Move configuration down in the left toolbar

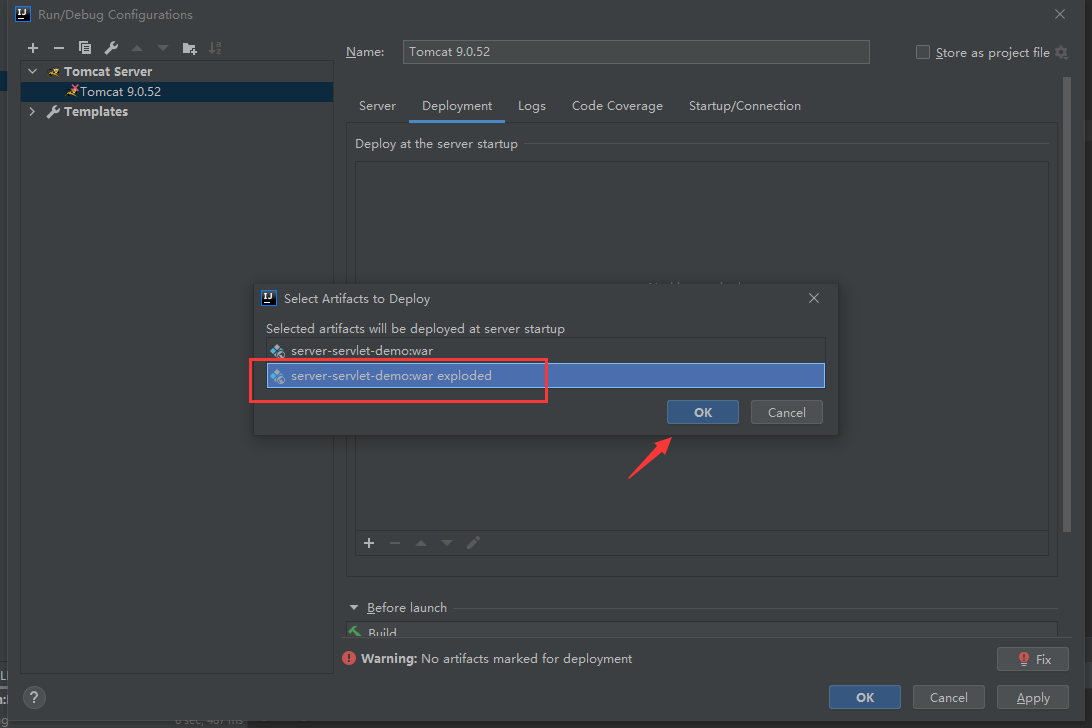(163, 48)
